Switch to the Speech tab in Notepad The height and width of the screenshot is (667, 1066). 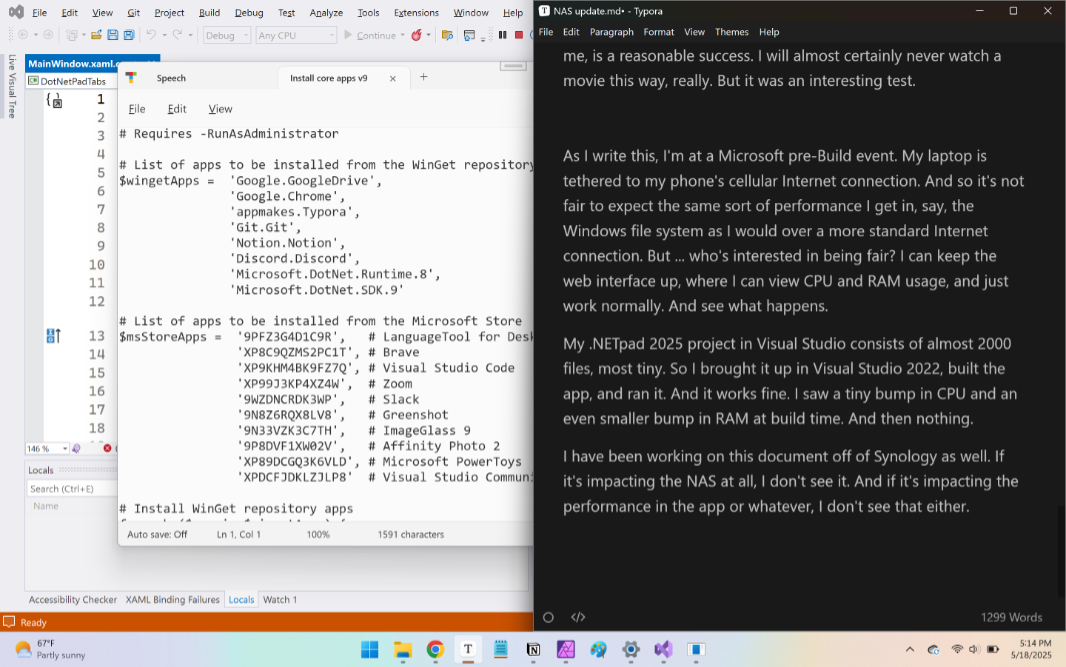click(171, 78)
